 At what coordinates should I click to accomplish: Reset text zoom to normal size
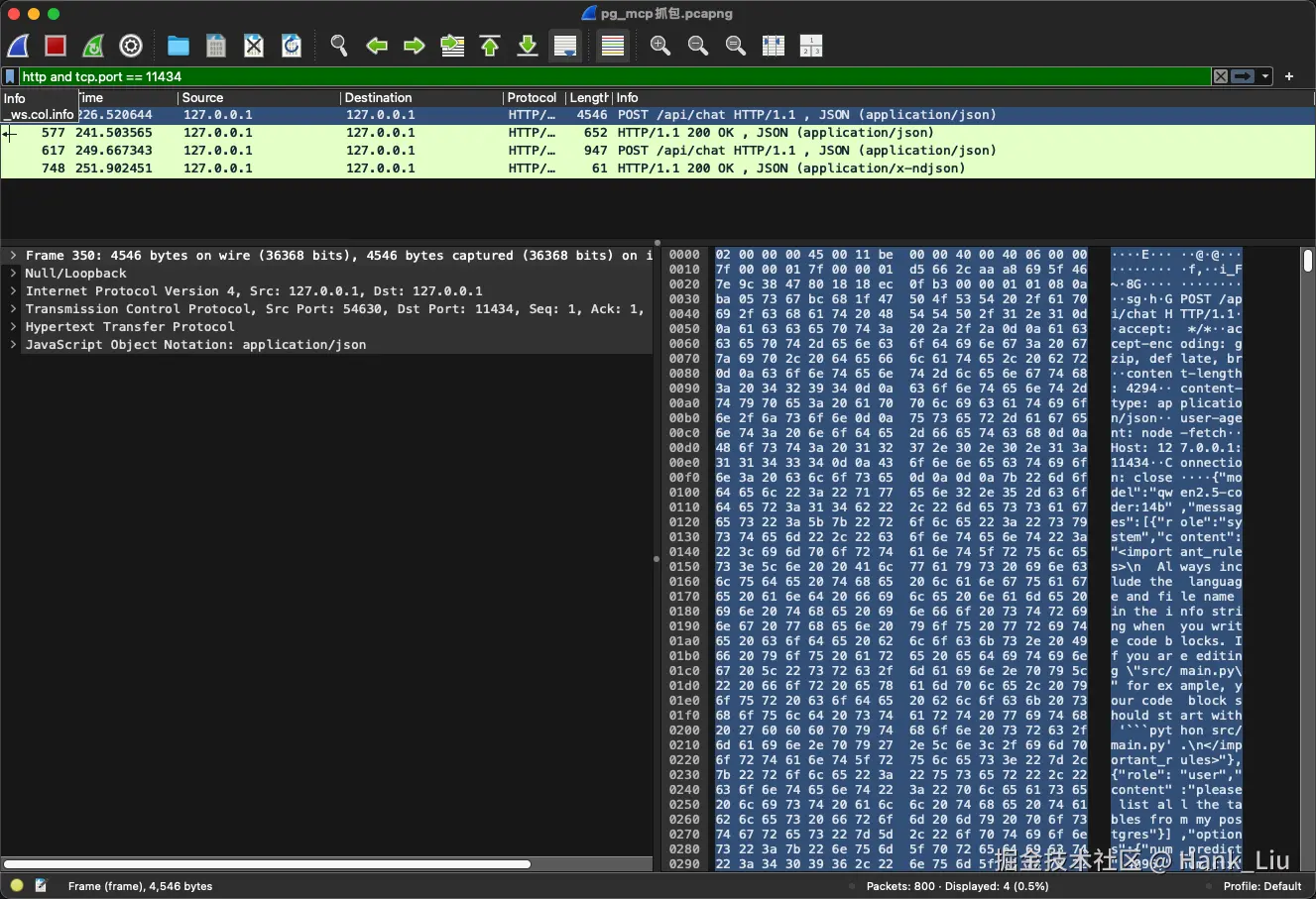(x=736, y=46)
